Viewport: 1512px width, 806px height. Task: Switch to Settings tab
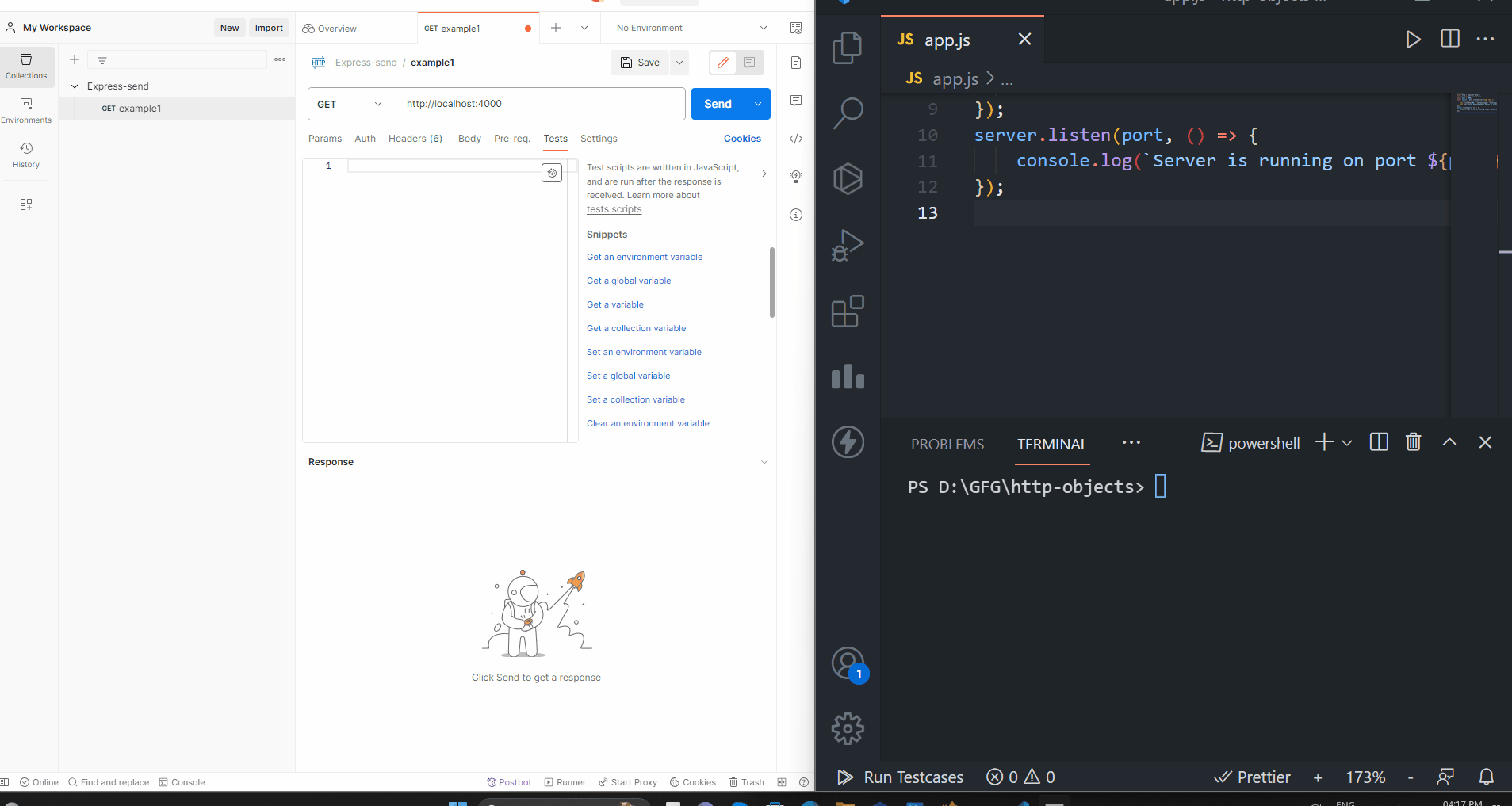(599, 139)
